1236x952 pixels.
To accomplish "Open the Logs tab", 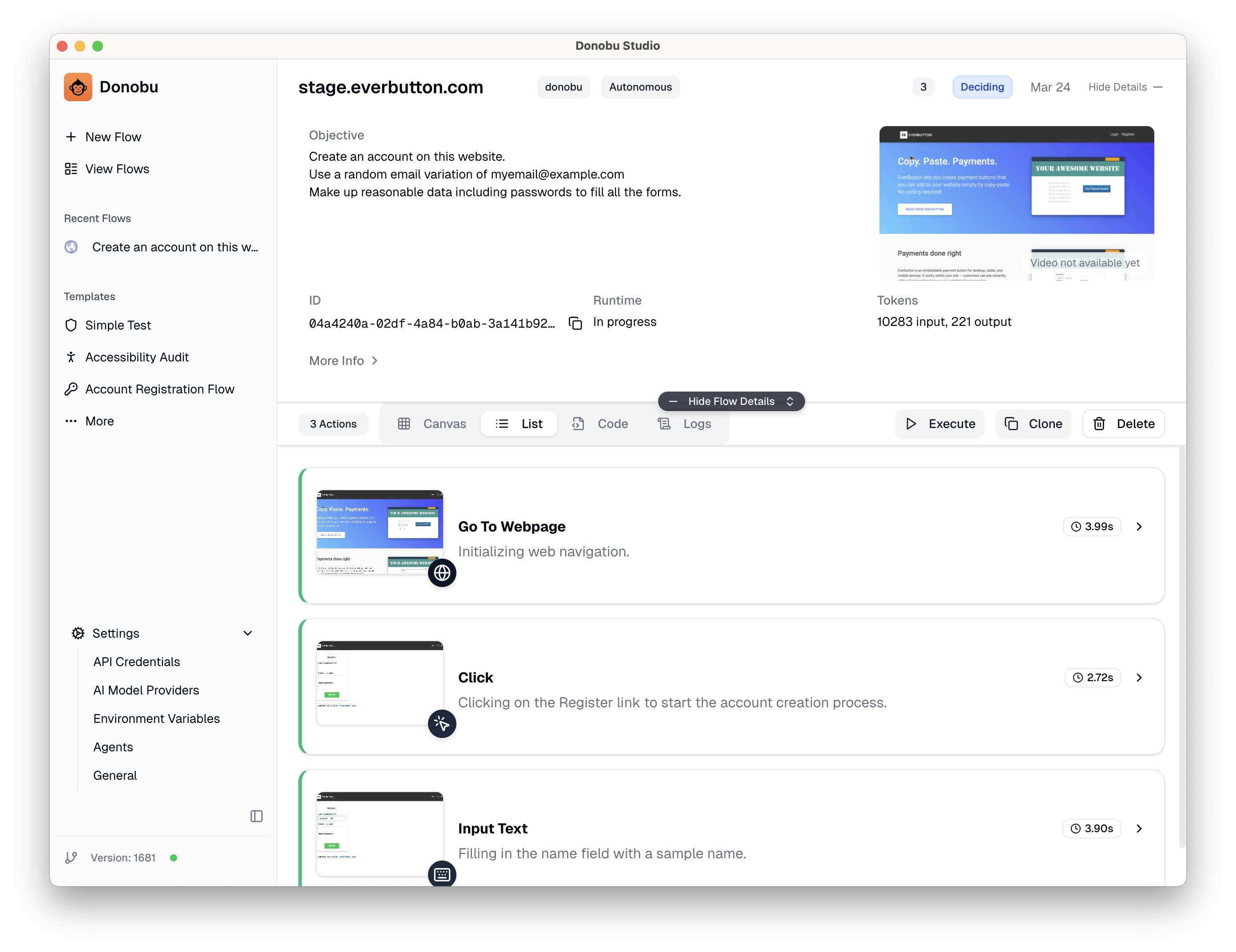I will tap(685, 423).
